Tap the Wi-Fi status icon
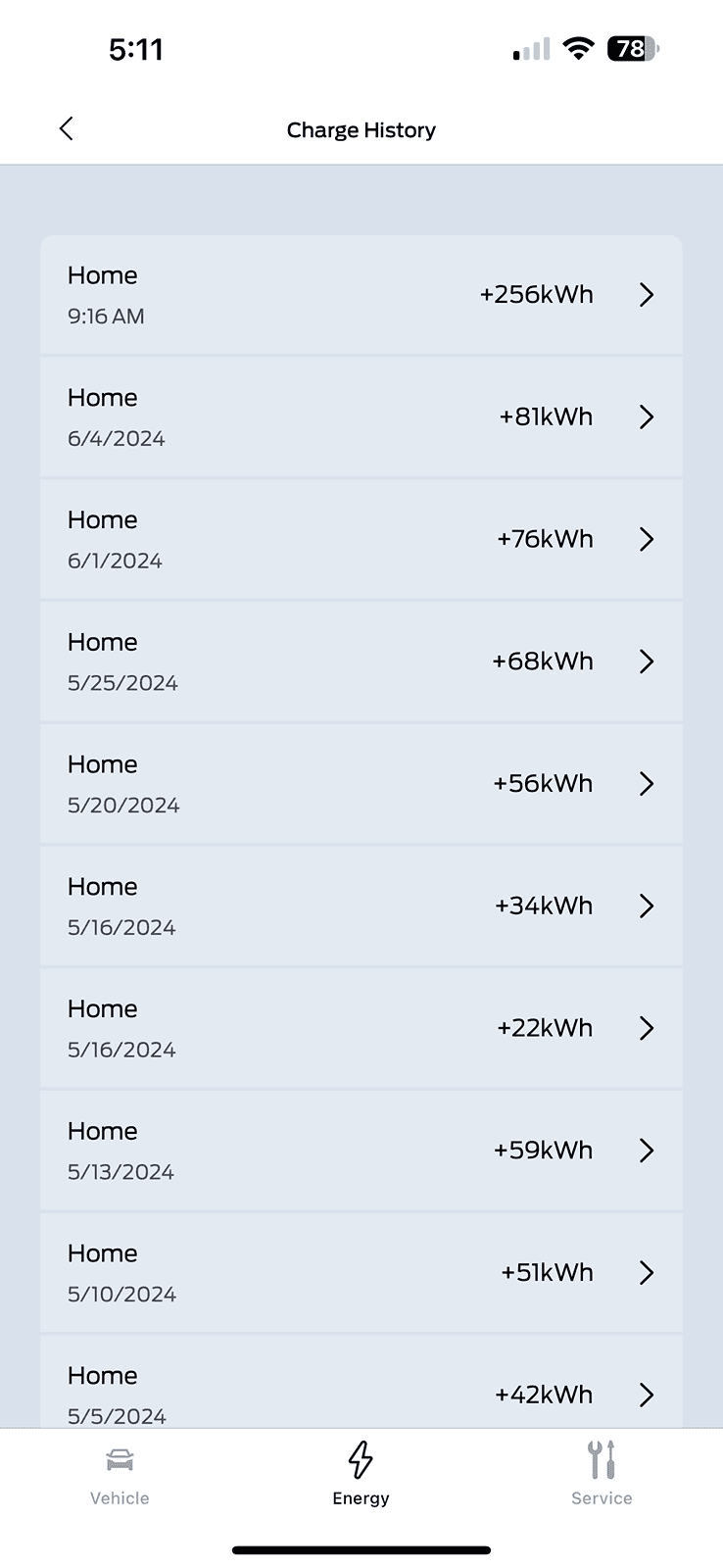 (579, 49)
